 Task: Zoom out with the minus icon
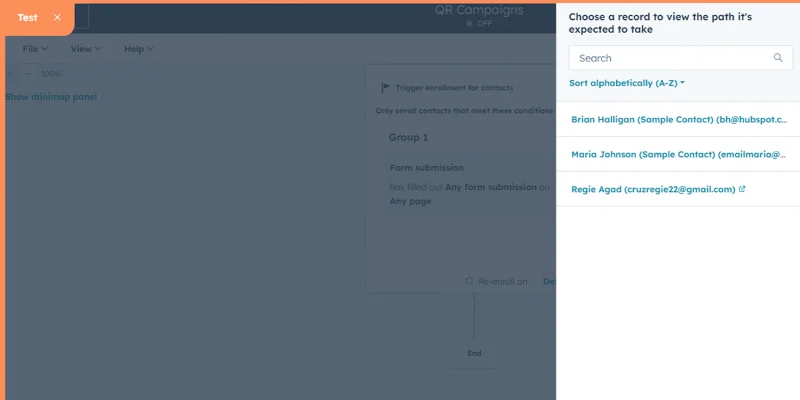coord(28,74)
